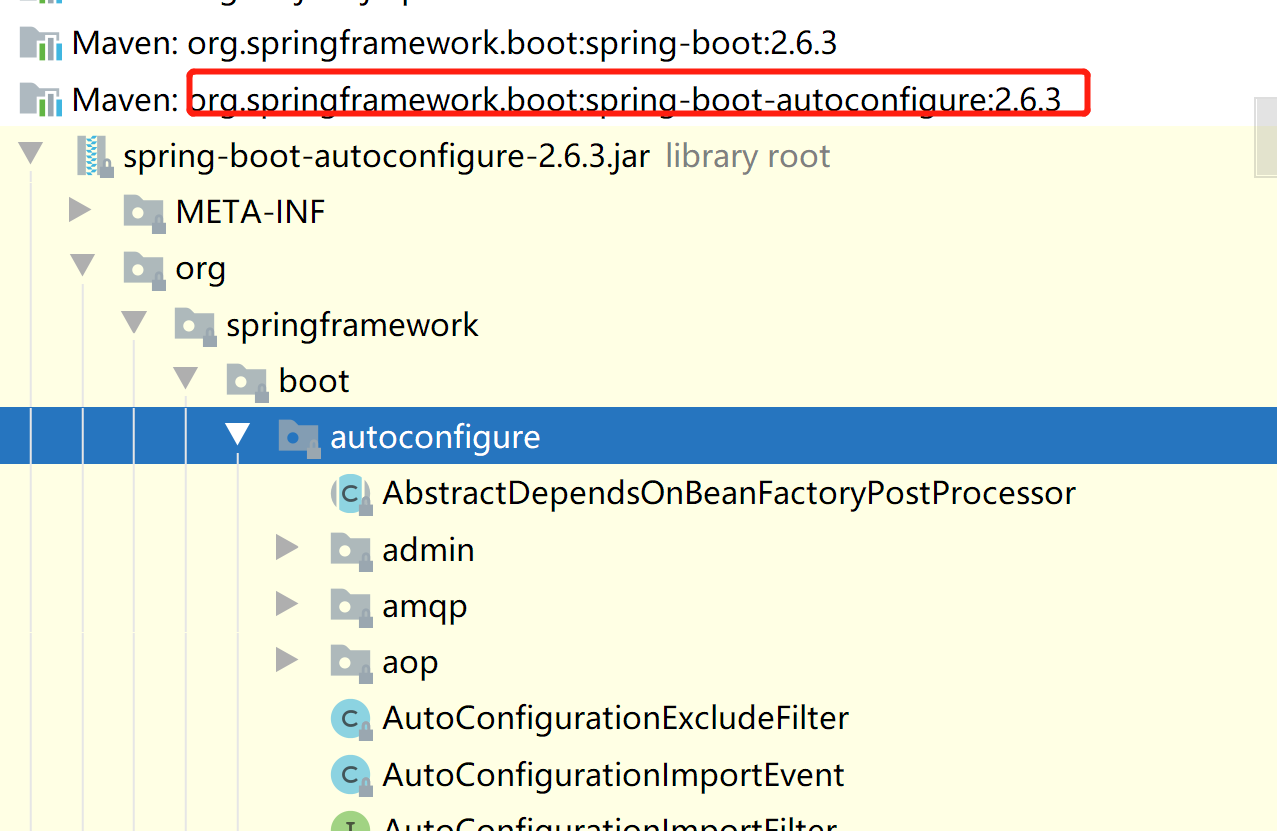Click the AbstractDependsOnBeanFactoryPostProcessor abstract class icon
Viewport: 1277px width, 831px height.
pos(351,493)
